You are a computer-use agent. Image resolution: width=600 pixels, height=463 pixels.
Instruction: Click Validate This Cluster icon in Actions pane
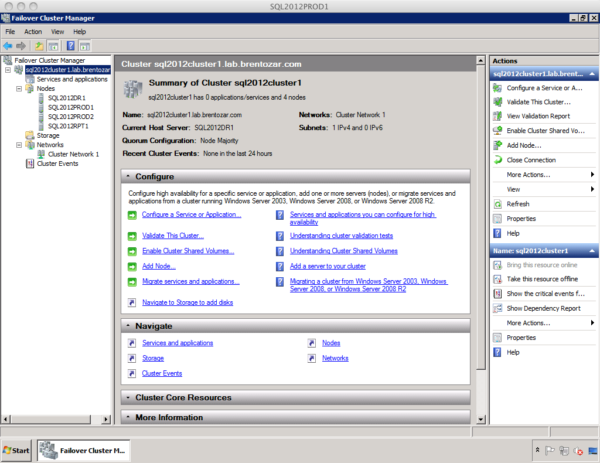497,102
